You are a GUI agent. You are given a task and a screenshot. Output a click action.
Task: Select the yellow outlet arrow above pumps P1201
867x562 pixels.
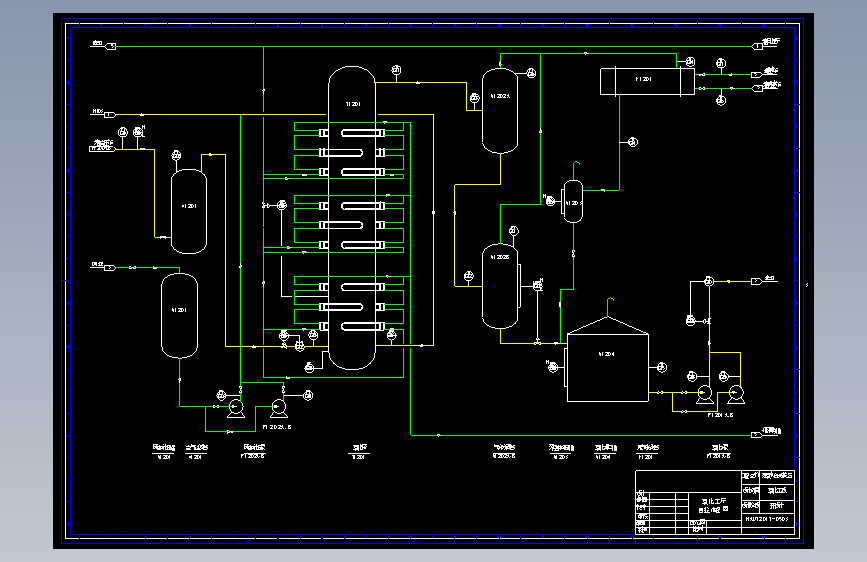(x=757, y=282)
